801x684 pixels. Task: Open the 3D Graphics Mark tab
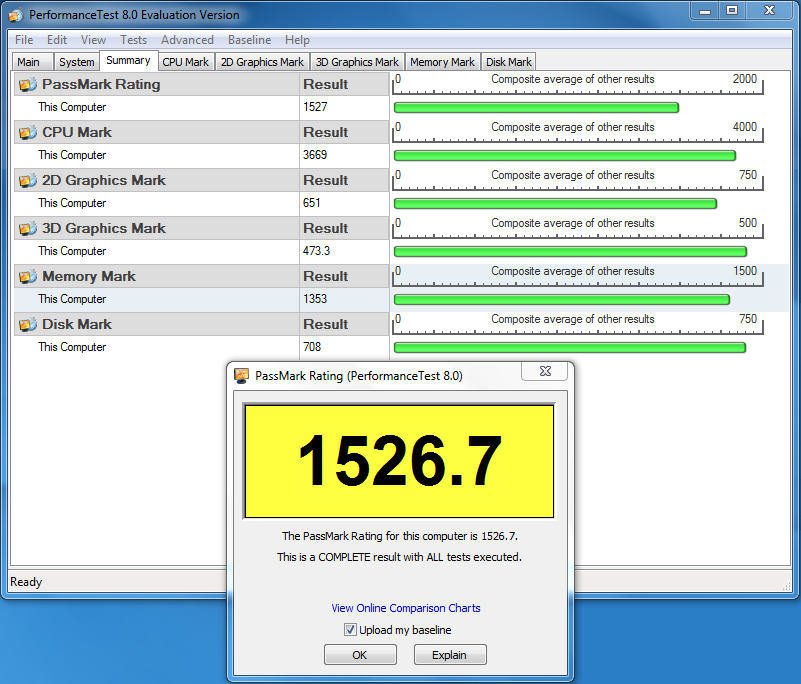click(357, 62)
